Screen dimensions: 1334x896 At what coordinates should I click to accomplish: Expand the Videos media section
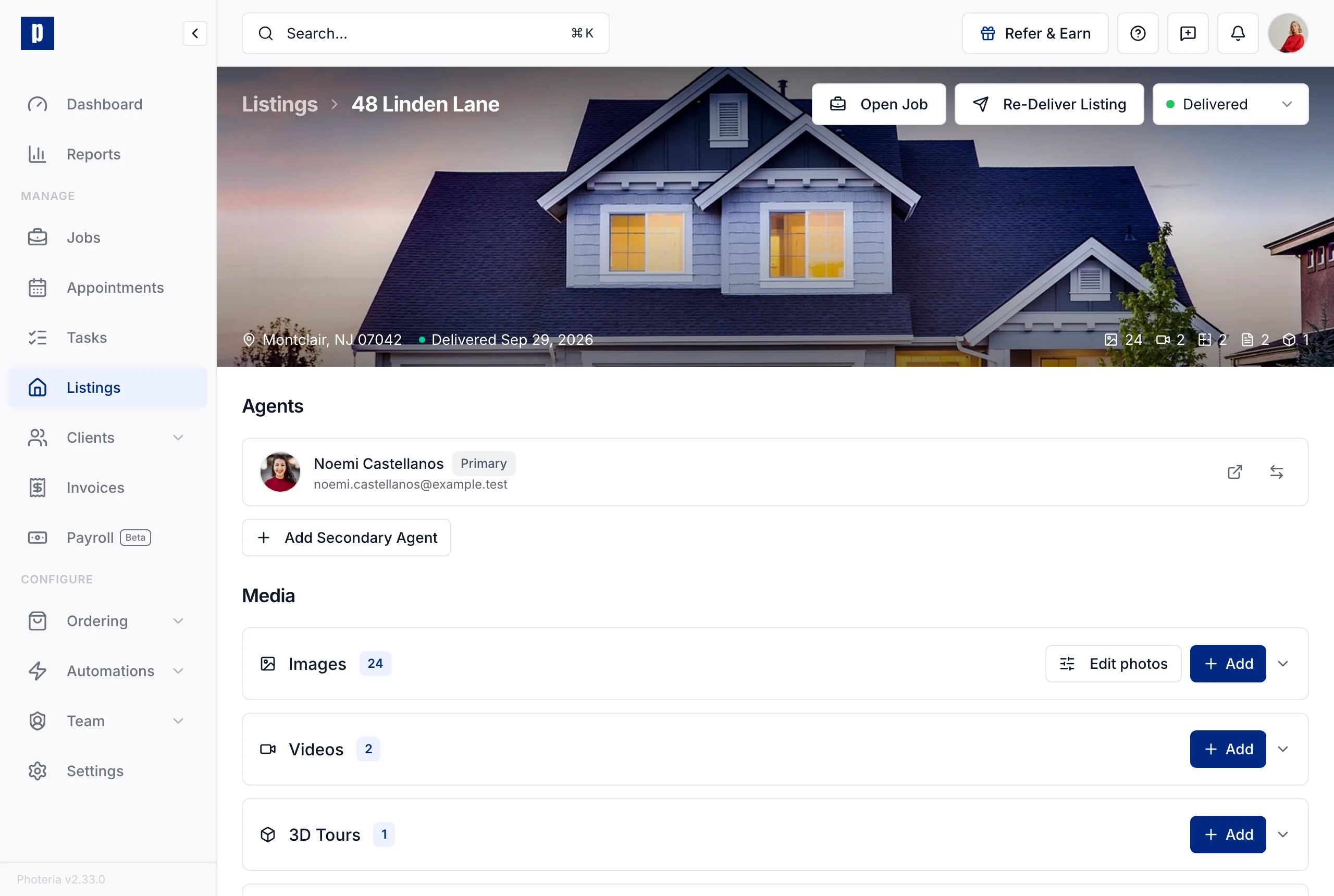tap(1282, 749)
